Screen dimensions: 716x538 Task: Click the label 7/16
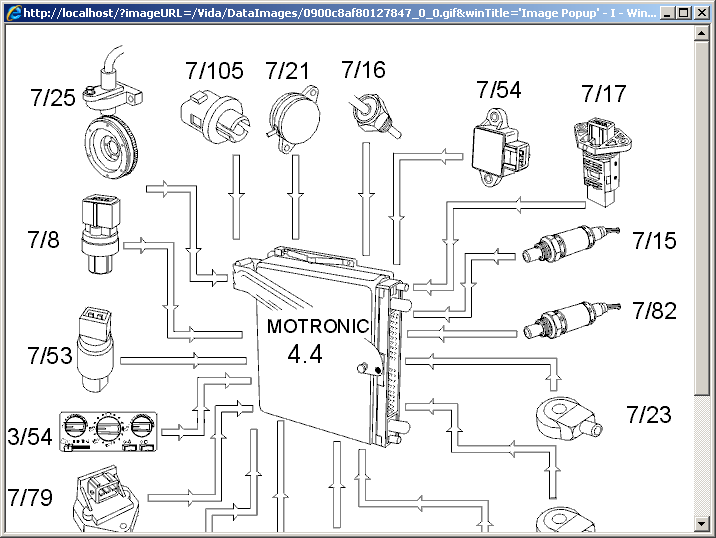pyautogui.click(x=363, y=70)
